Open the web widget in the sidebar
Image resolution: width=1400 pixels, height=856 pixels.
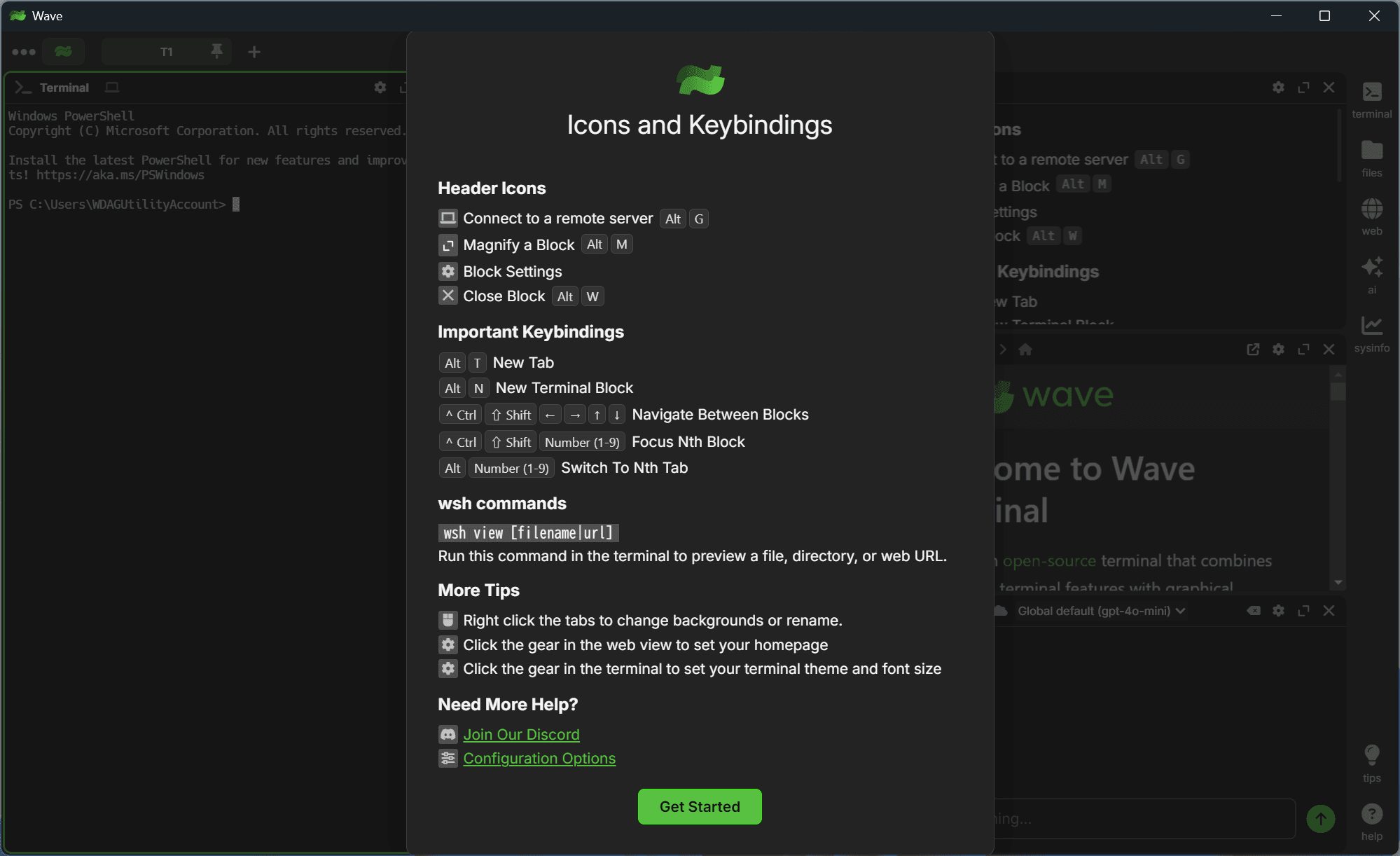(1371, 216)
